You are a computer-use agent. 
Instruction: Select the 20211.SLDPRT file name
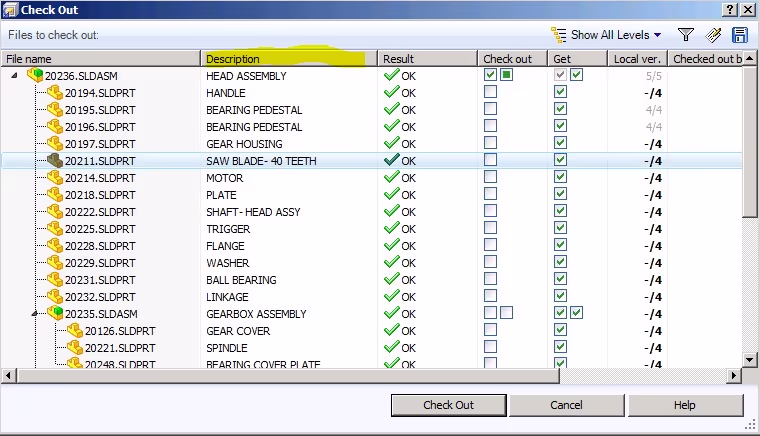pos(100,161)
